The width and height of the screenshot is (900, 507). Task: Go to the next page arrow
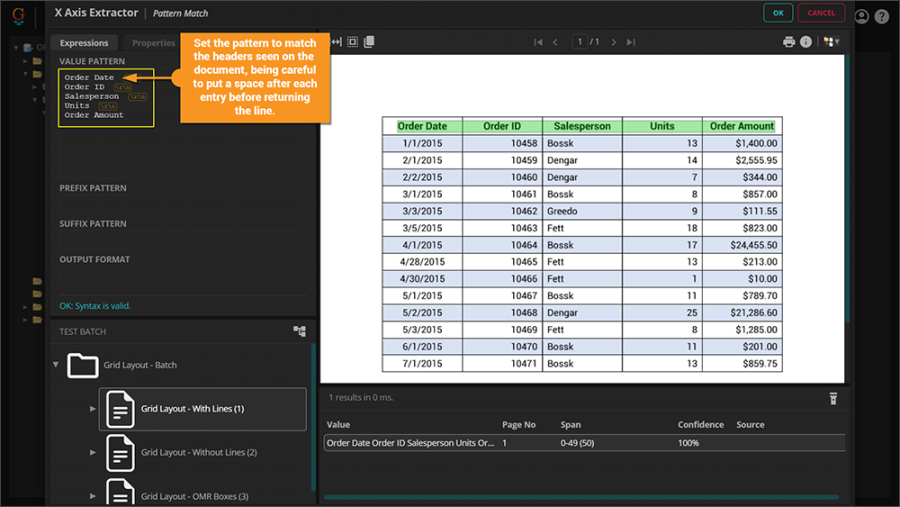pos(614,42)
